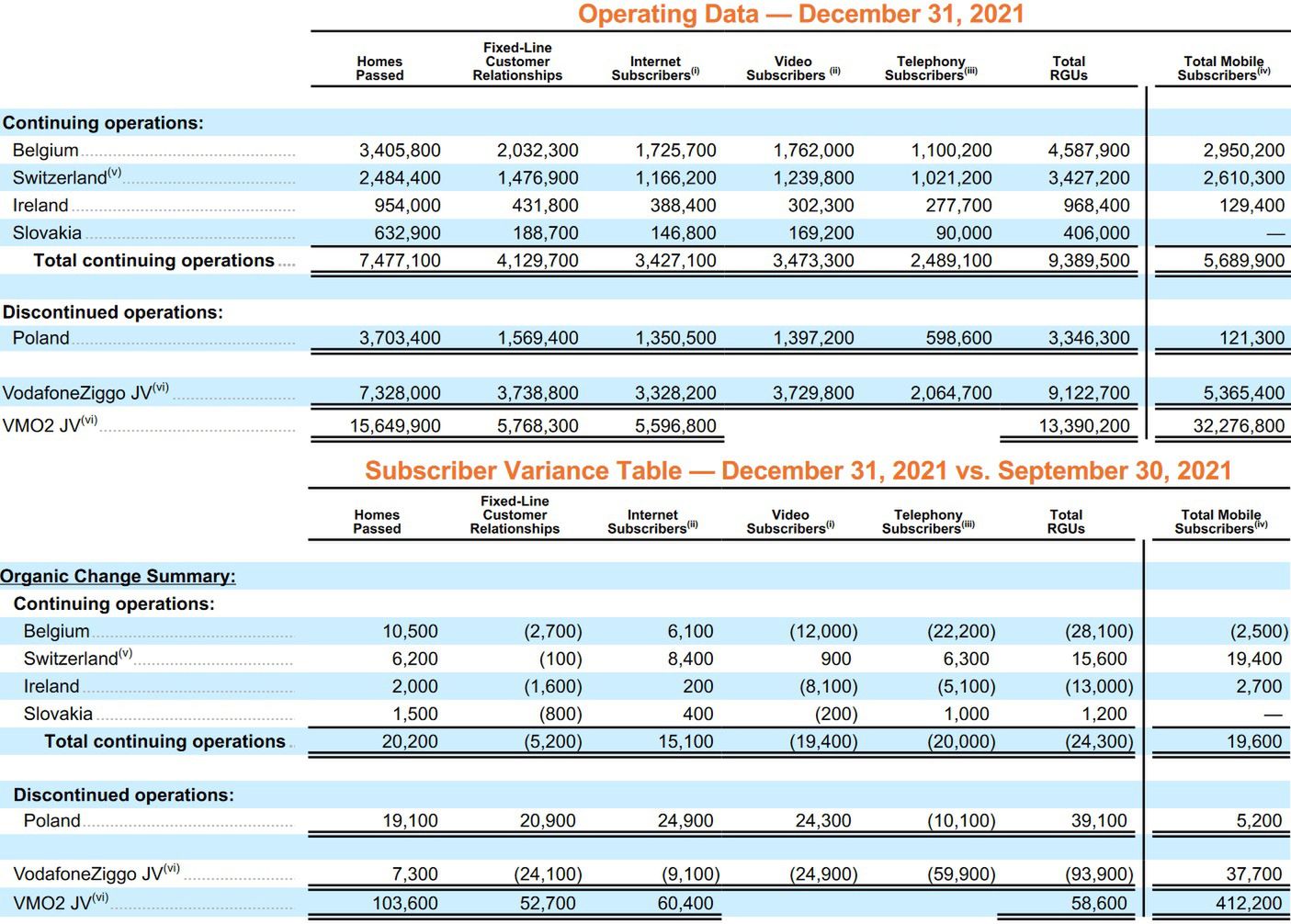
Task: Select VMO2 JV variance Internet value "60,400"
Action: [685, 903]
